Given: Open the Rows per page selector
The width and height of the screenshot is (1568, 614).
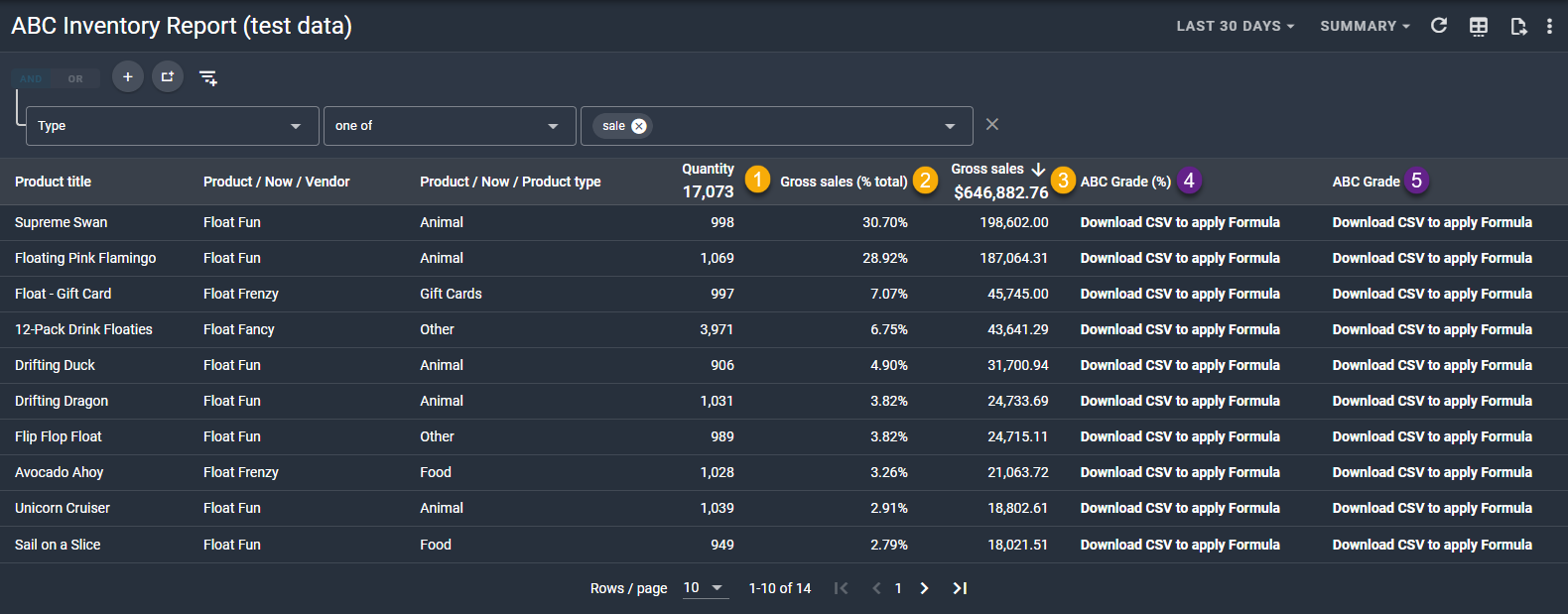Looking at the screenshot, I should pos(704,588).
